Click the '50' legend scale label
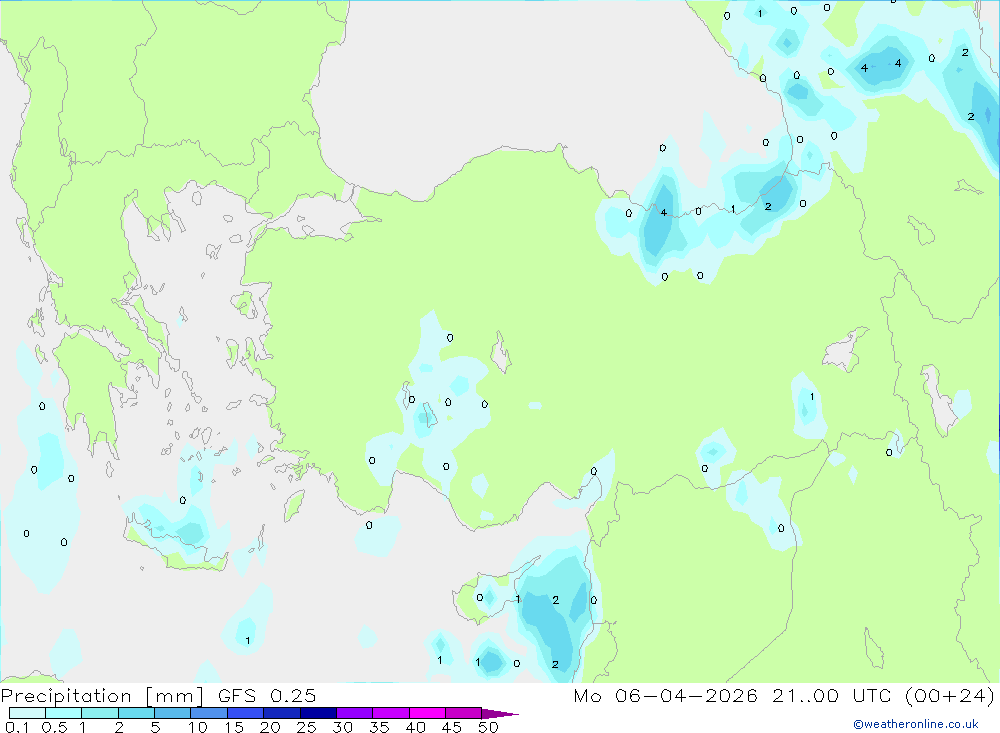The height and width of the screenshot is (733, 1000). 489,727
